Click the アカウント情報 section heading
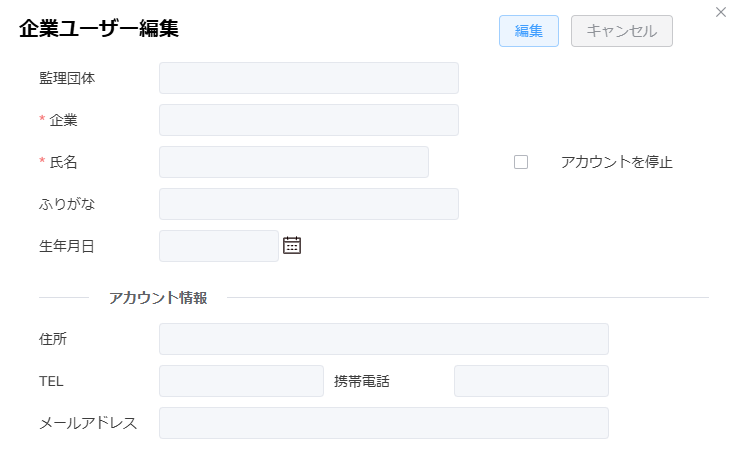 click(158, 298)
